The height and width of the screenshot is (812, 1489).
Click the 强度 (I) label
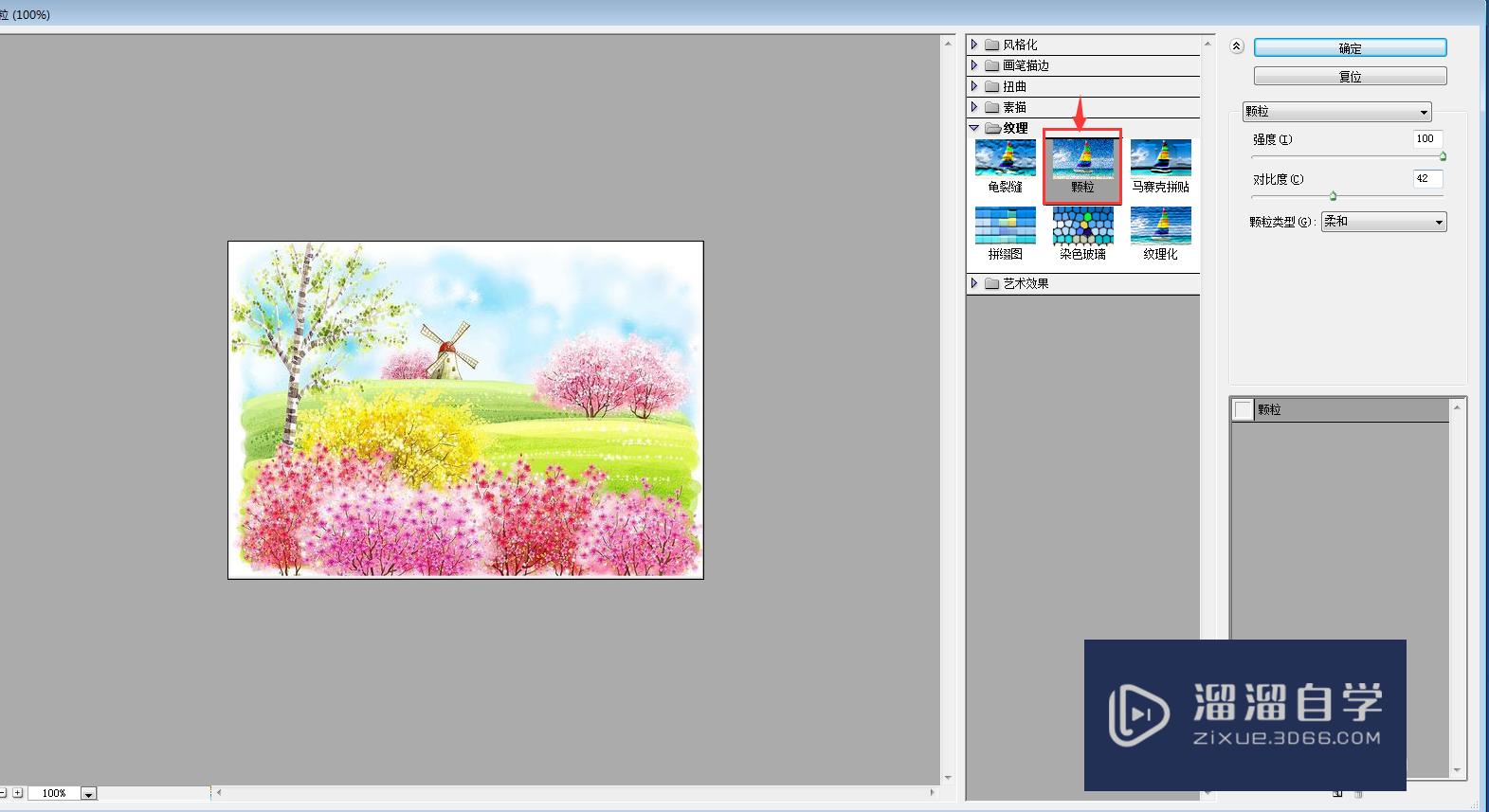click(x=1272, y=139)
